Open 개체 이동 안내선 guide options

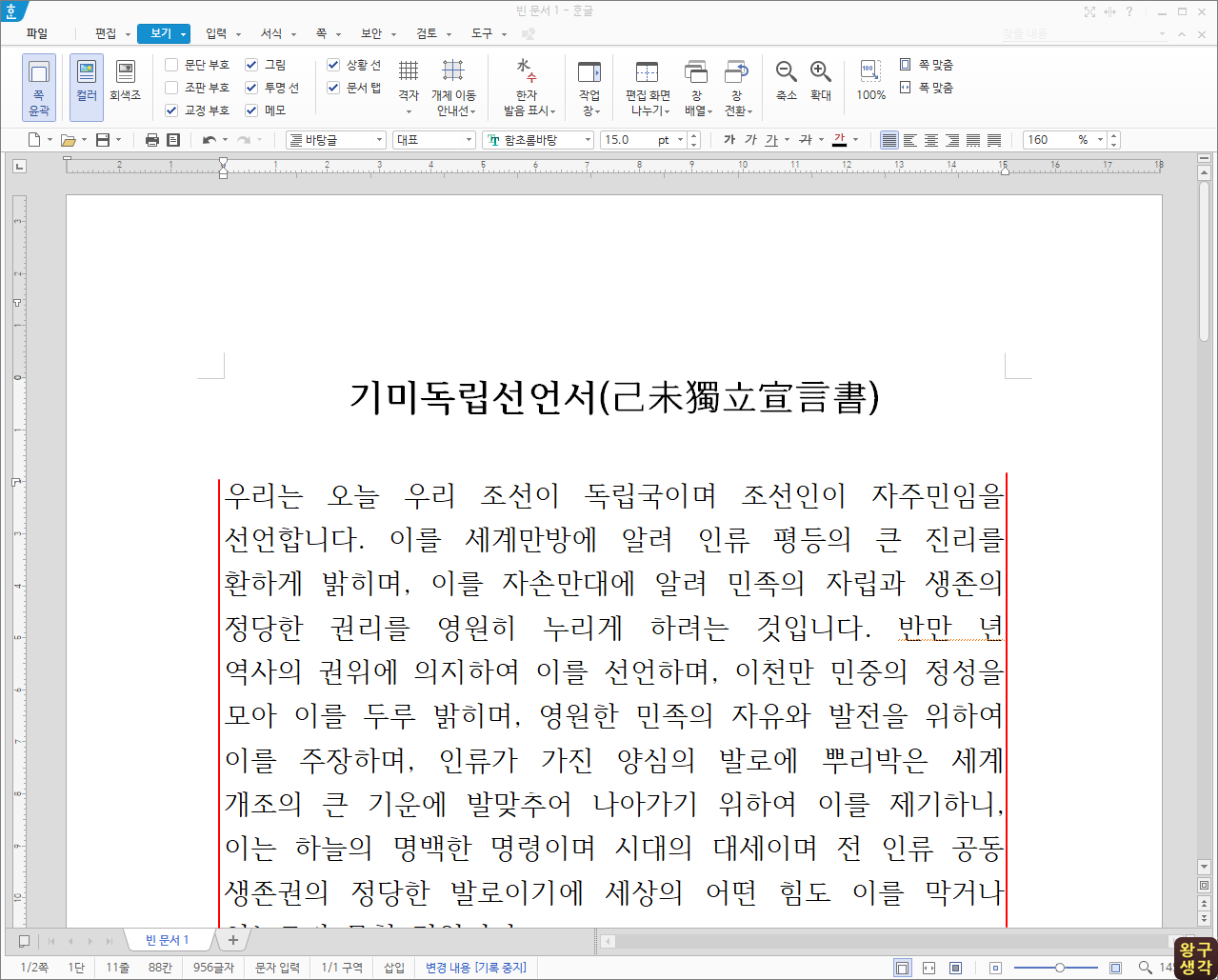454,88
